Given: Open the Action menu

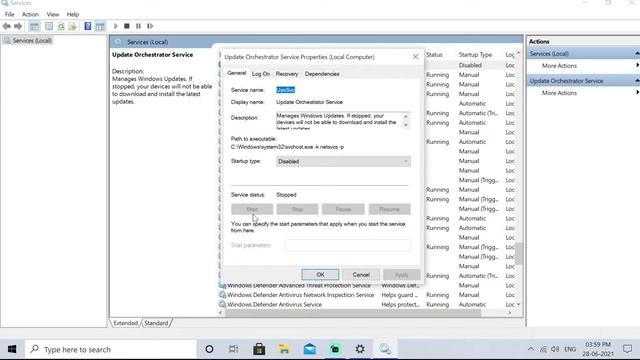Looking at the screenshot, I should pyautogui.click(x=30, y=14).
